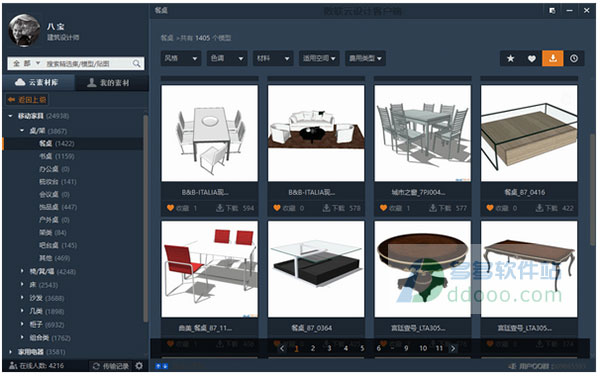Image resolution: width=600 pixels, height=376 pixels.
Task: Click the search magnifier icon
Action: 137,63
